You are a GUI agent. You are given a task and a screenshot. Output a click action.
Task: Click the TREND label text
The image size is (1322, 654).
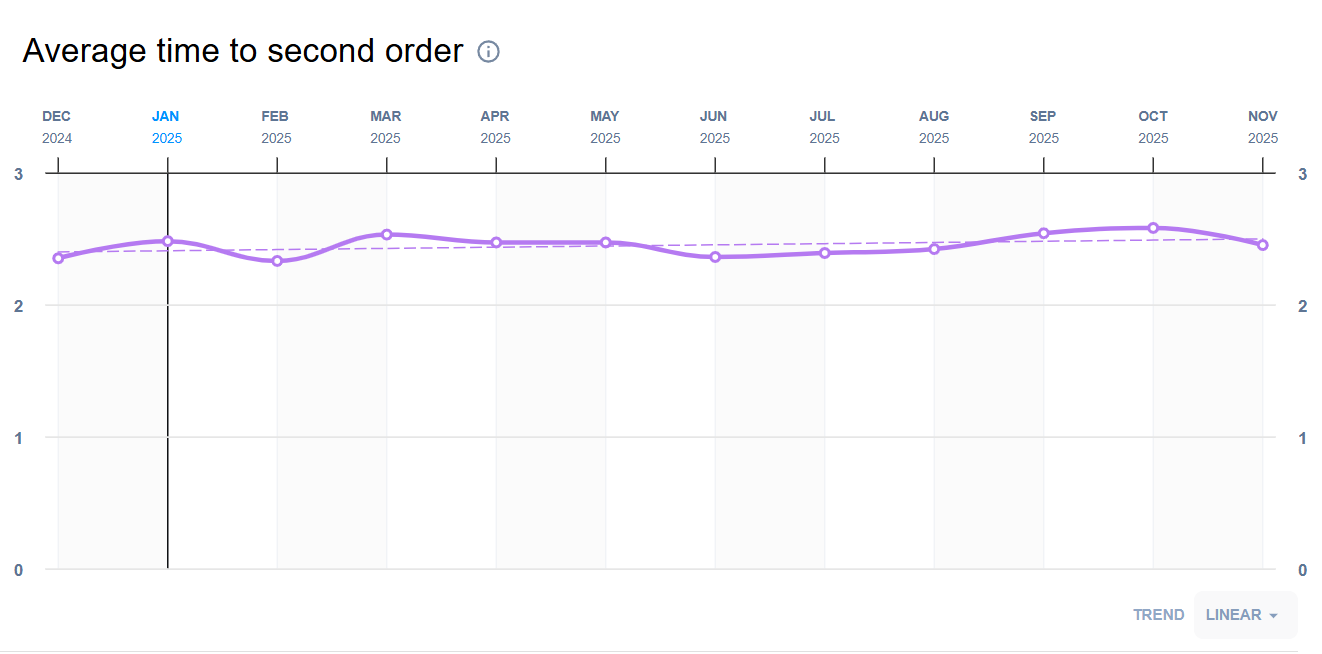click(1158, 615)
